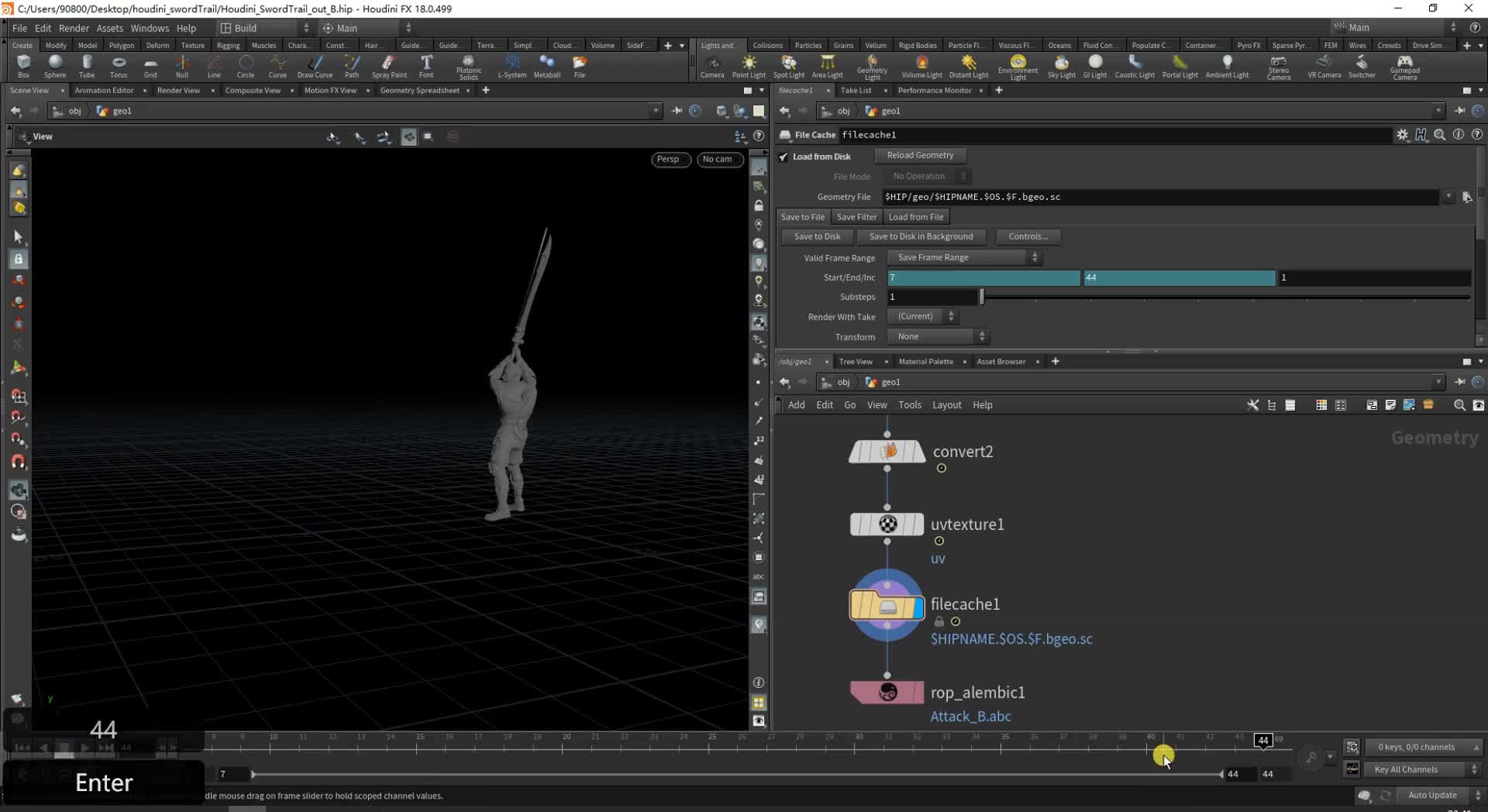Open the file chooser for Geometry File
Image resolution: width=1488 pixels, height=812 pixels.
pyautogui.click(x=1466, y=197)
